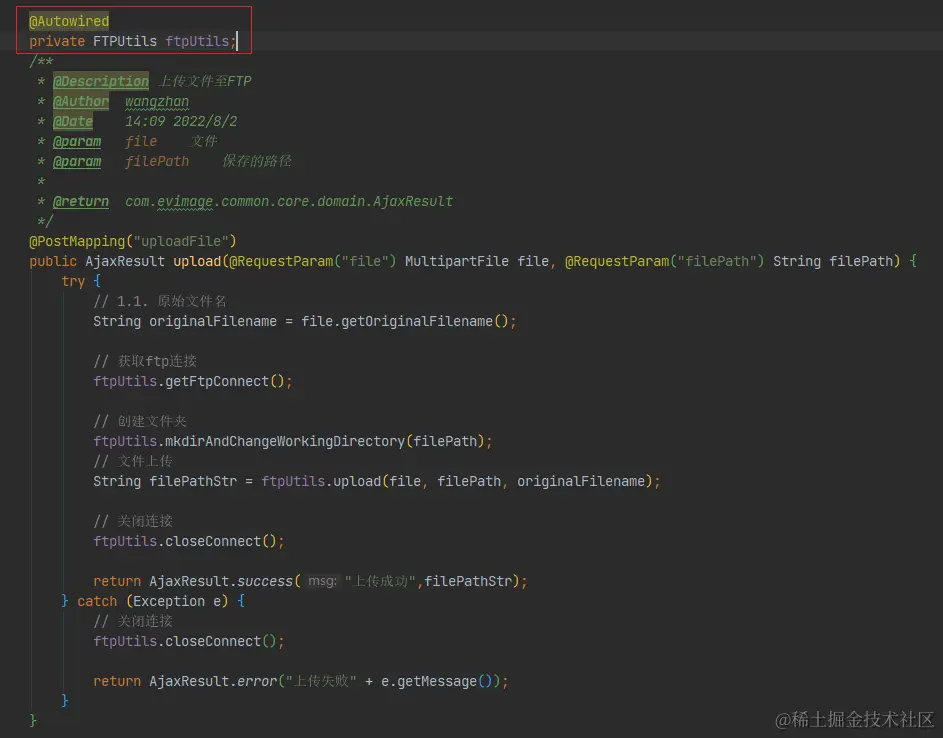
Task: Click the @param tag for filePath
Action: (x=77, y=161)
